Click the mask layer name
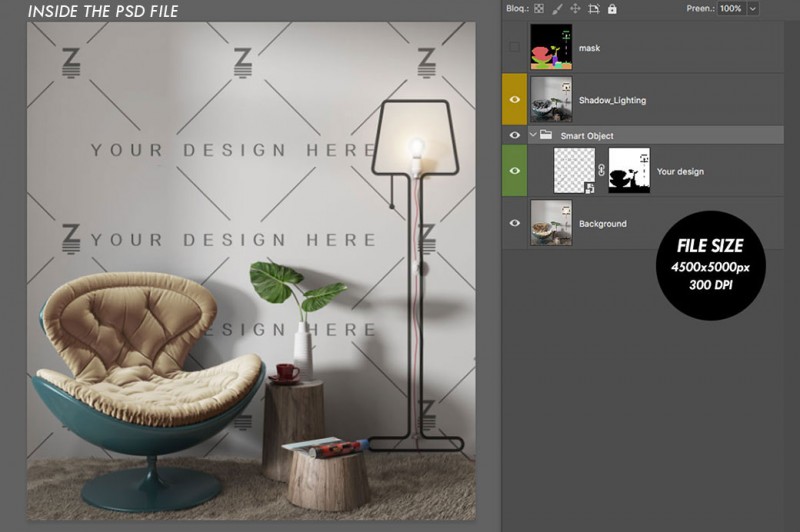The image size is (800, 532). tap(589, 48)
